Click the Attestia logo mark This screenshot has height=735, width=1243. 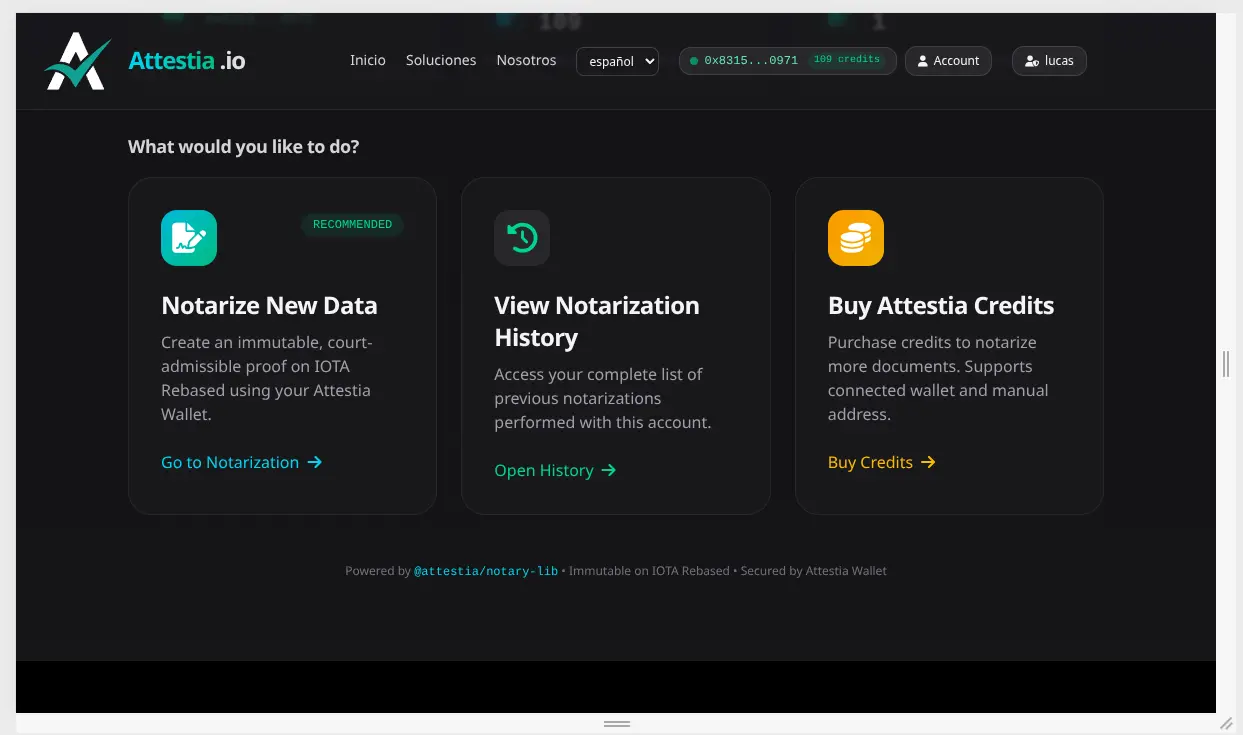(77, 61)
